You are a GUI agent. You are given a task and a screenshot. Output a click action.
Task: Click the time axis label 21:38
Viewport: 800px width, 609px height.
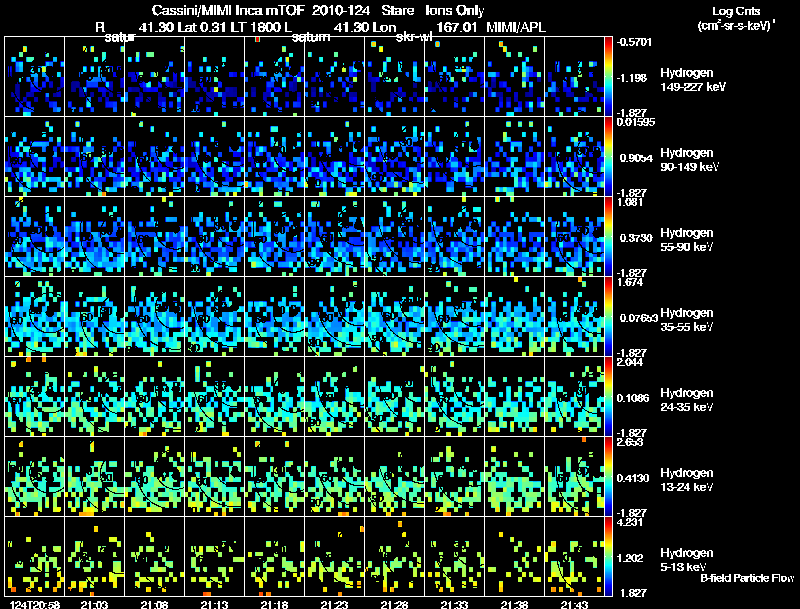(x=514, y=604)
